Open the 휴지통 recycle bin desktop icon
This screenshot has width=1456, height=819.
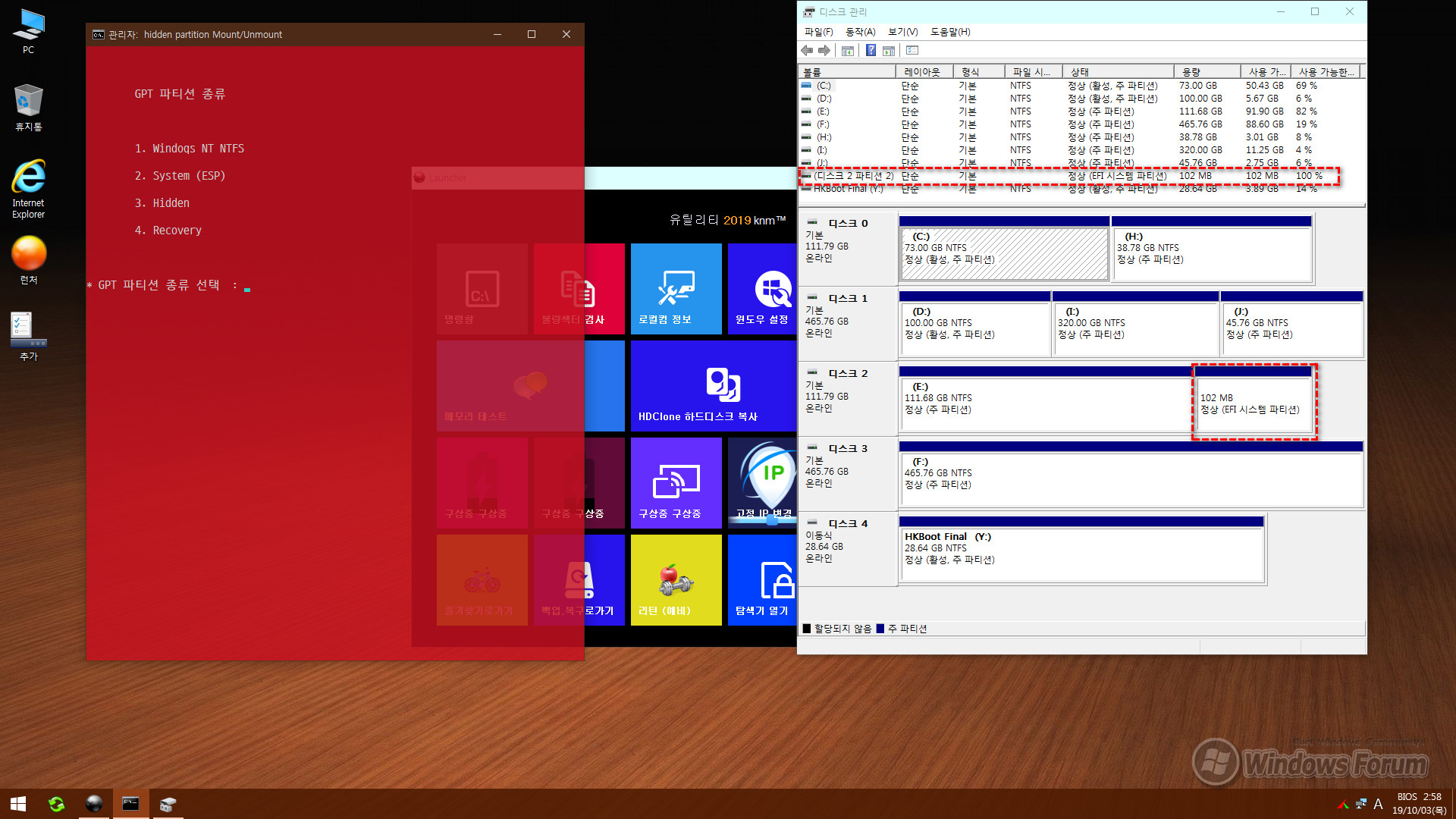click(29, 108)
